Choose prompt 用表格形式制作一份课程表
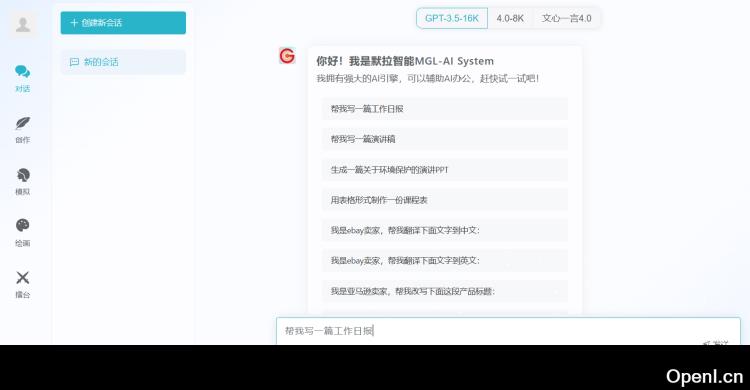750x390 pixels. [445, 200]
